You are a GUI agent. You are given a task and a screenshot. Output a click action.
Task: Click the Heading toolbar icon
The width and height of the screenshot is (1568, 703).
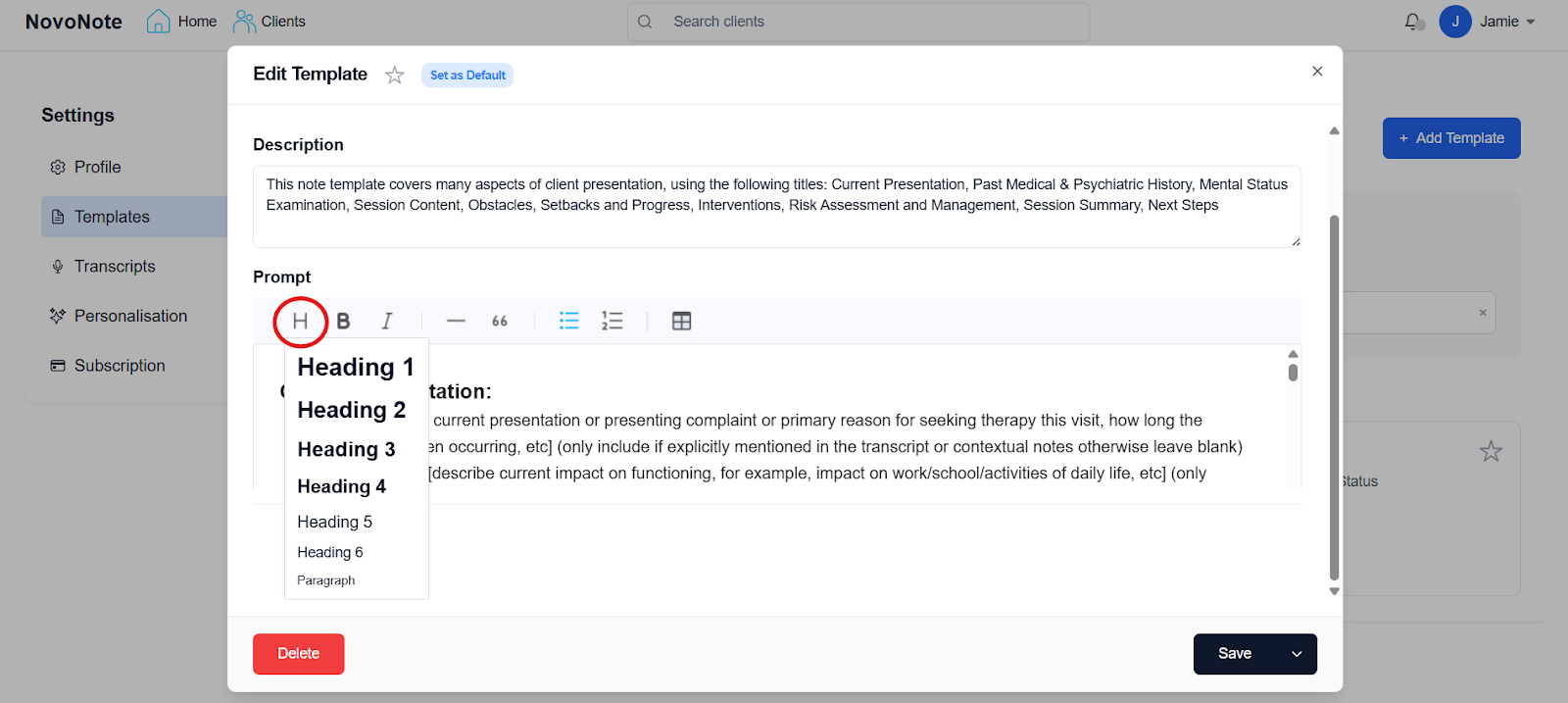click(300, 322)
